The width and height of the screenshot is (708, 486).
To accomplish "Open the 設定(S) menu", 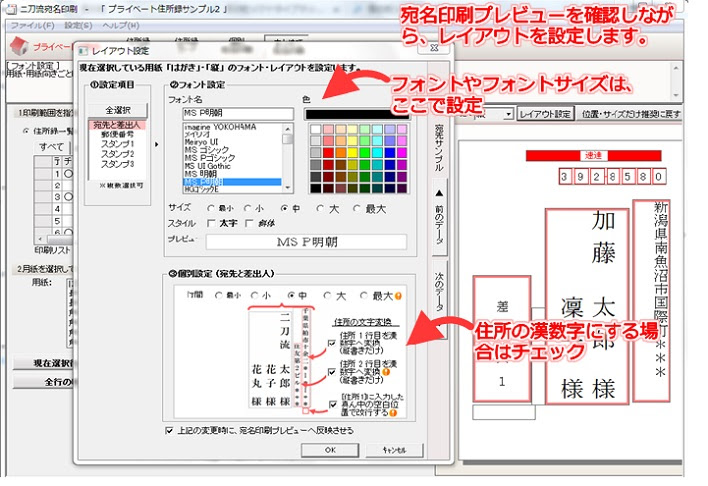I will (x=78, y=25).
